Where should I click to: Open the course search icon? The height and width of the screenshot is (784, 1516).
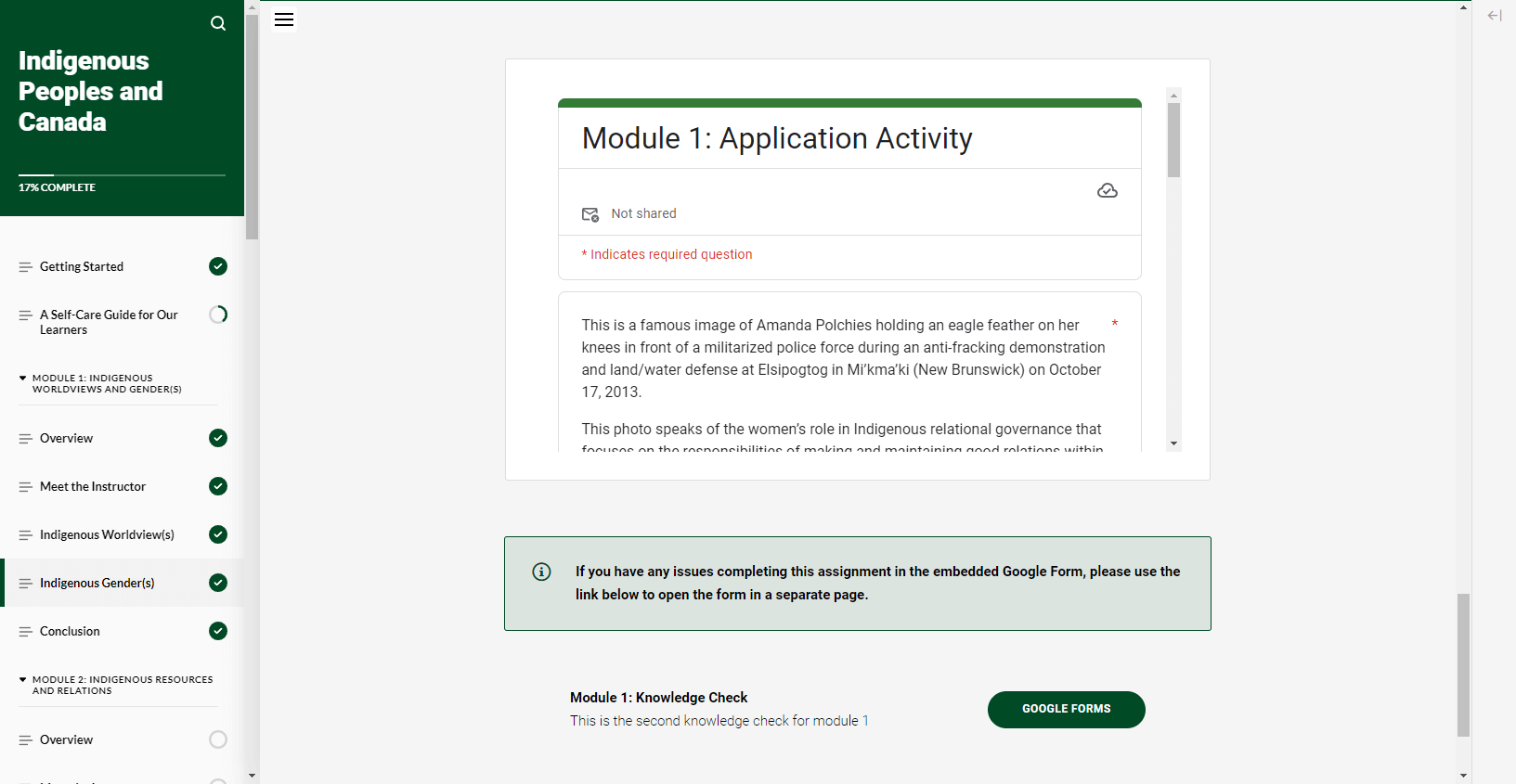coord(218,23)
